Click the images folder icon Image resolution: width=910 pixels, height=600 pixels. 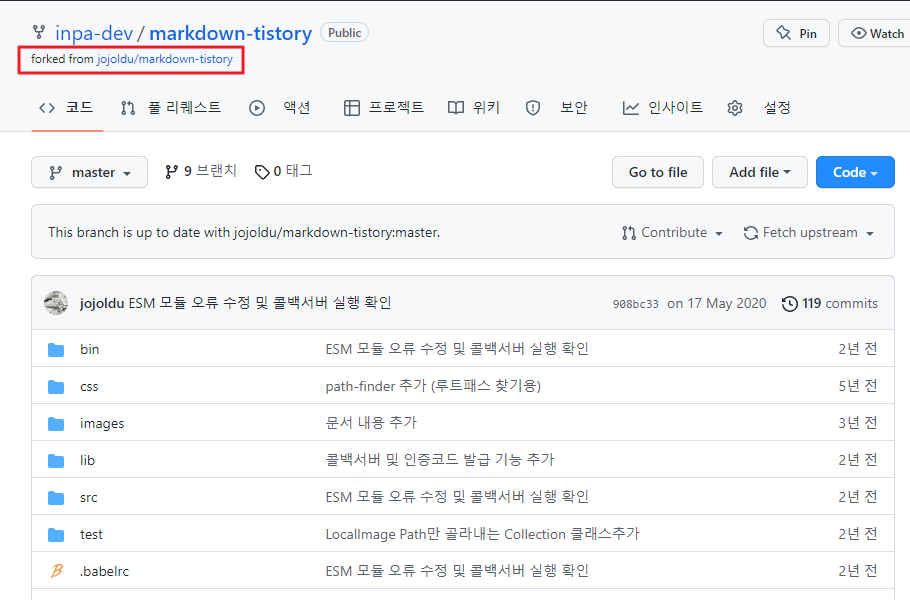coord(56,424)
